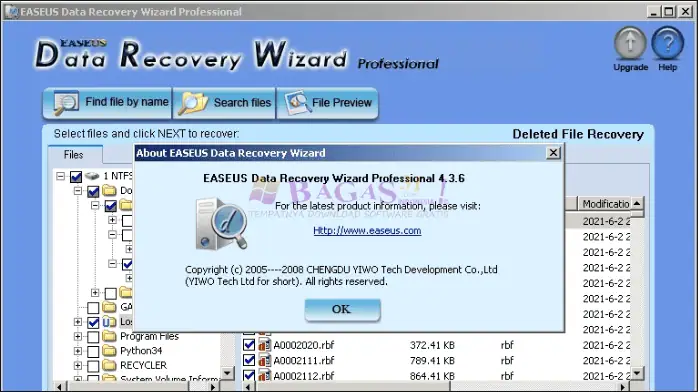Click the file list scrollbar down arrow
The width and height of the screenshot is (698, 392).
637,374
